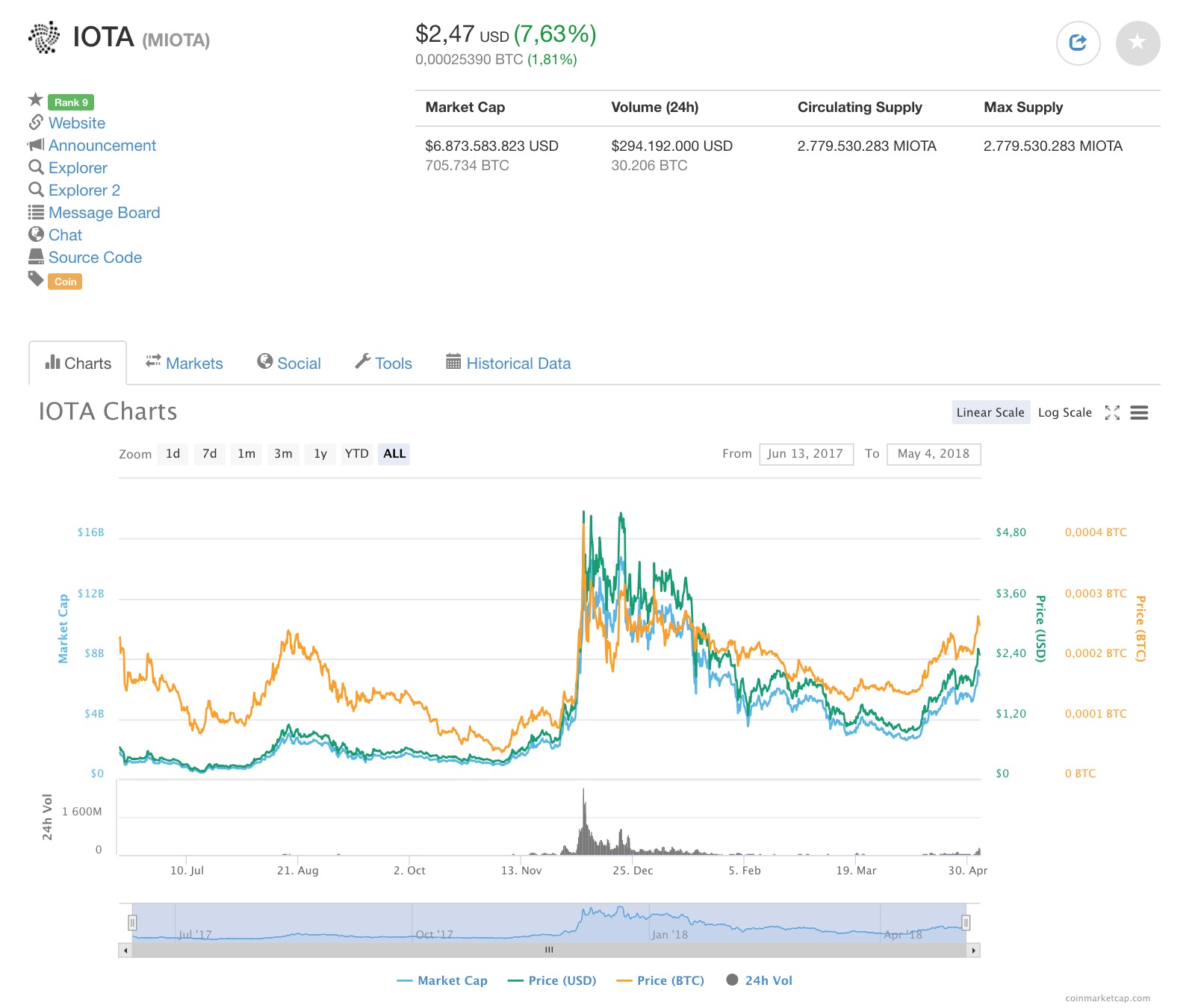Toggle Price (USD) series in legend

pyautogui.click(x=552, y=981)
